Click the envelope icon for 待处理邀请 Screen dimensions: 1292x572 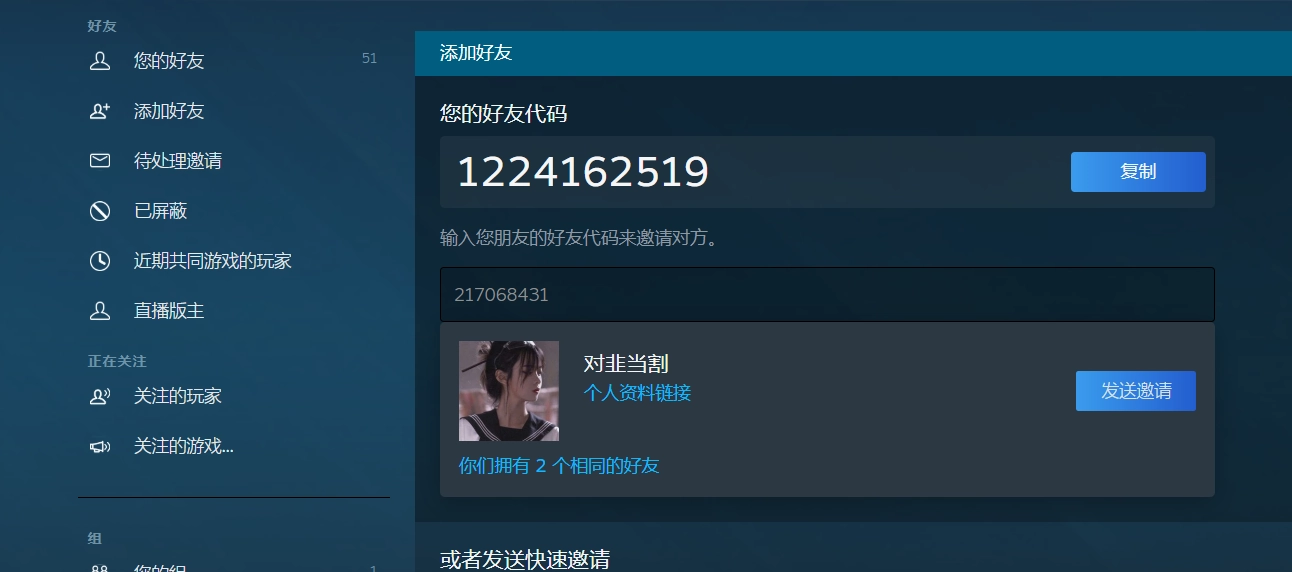pos(100,161)
